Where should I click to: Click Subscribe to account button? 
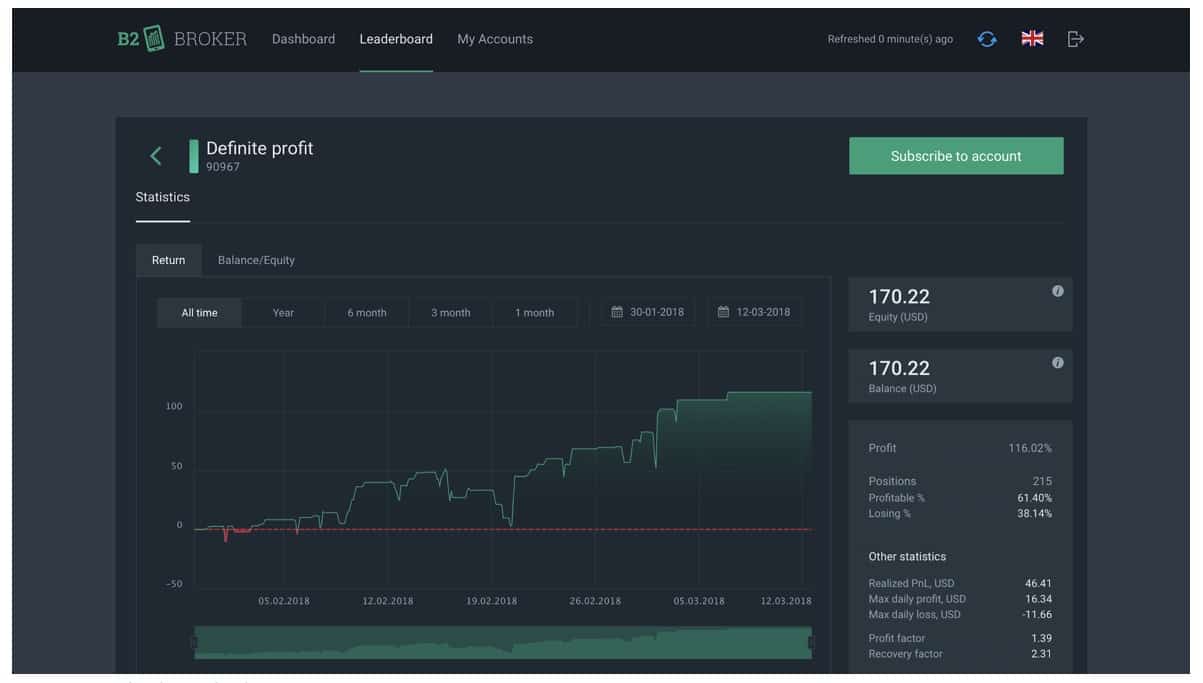pos(956,156)
